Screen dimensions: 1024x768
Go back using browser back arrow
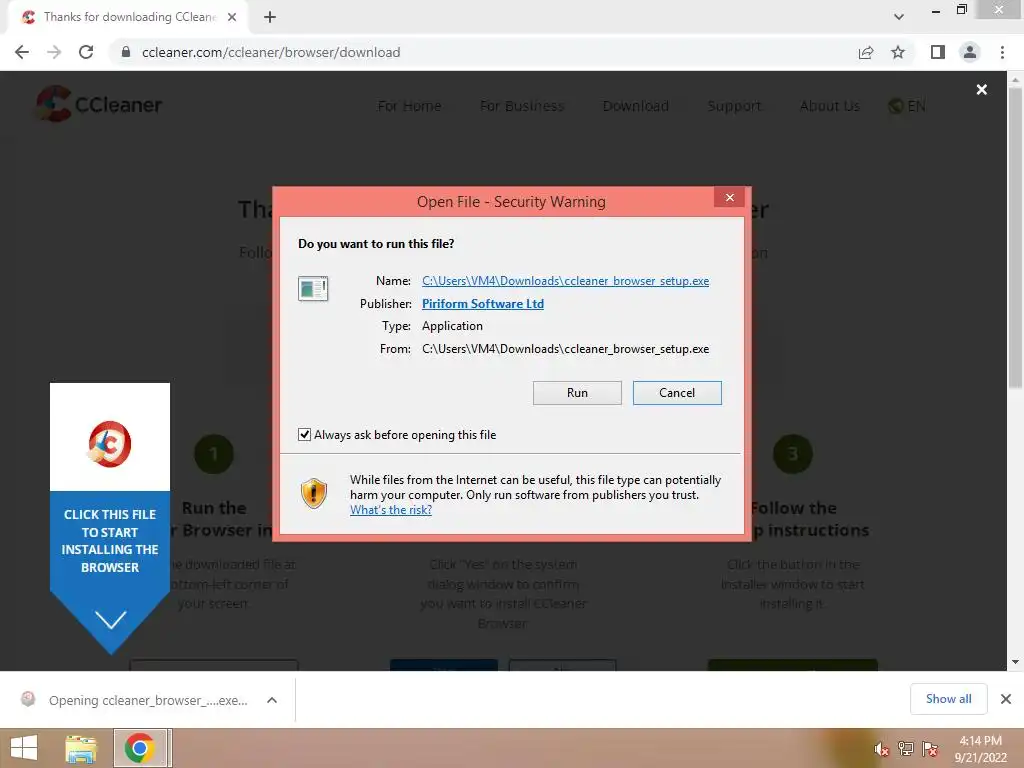[22, 52]
